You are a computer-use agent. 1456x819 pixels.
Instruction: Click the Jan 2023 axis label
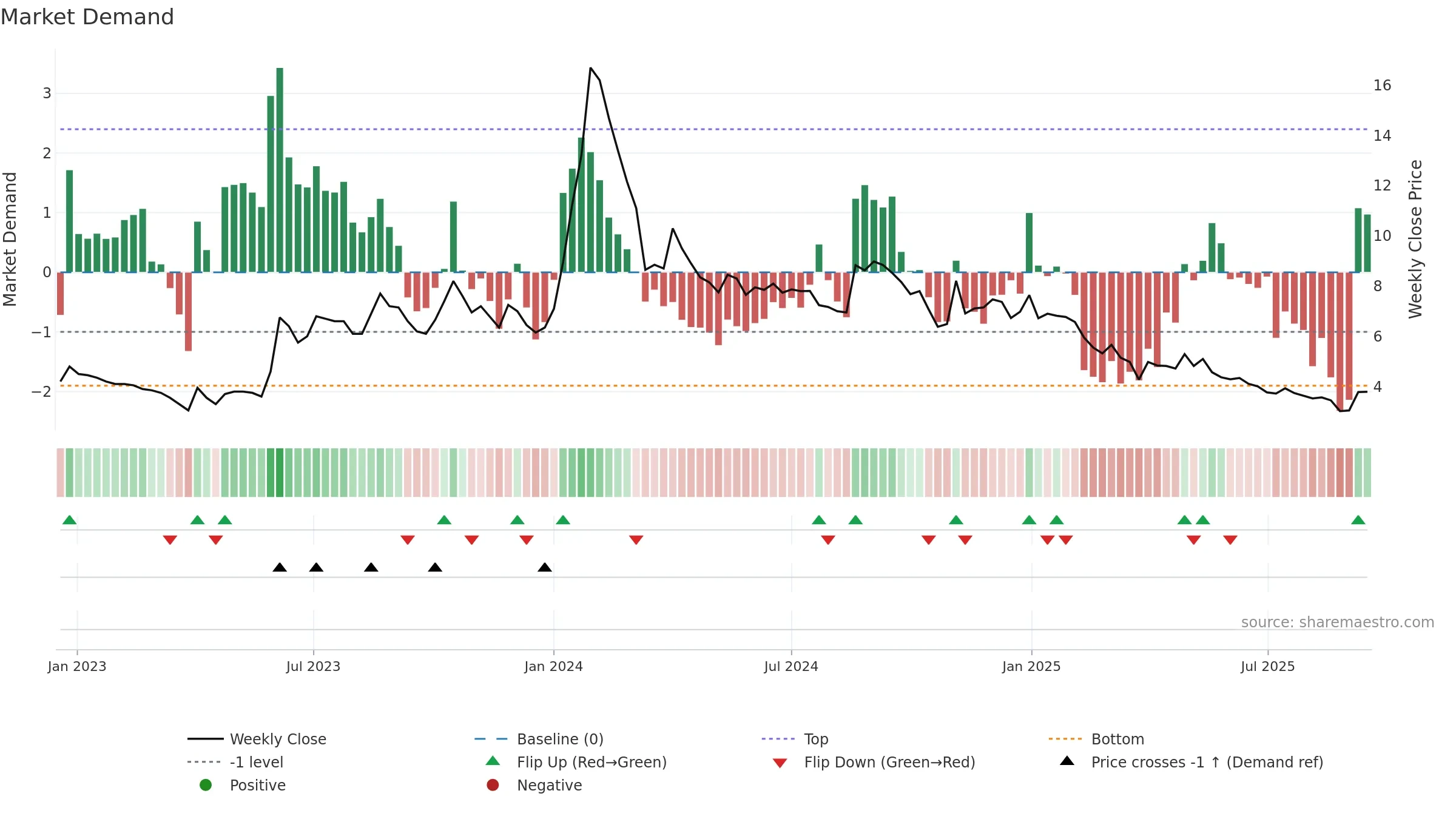[77, 667]
